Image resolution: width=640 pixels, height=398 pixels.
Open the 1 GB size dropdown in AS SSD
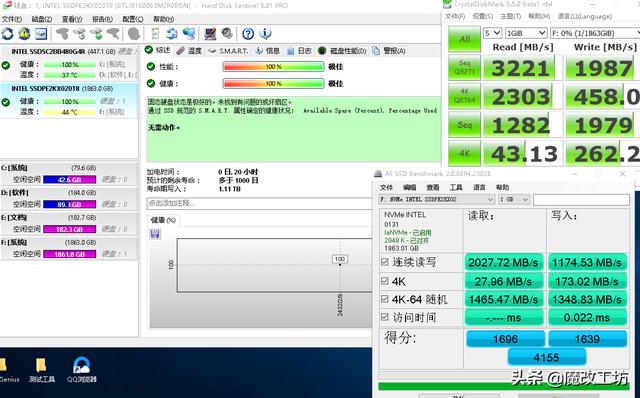pos(514,199)
